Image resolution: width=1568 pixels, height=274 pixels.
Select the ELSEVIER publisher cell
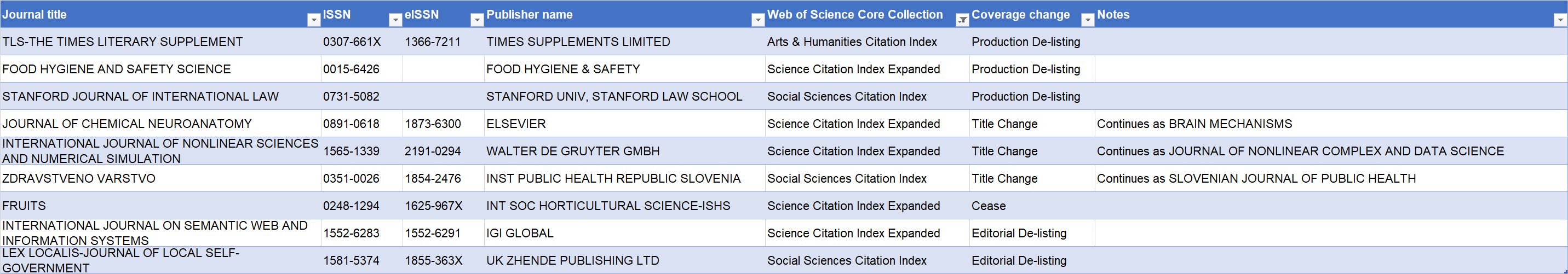(624, 124)
